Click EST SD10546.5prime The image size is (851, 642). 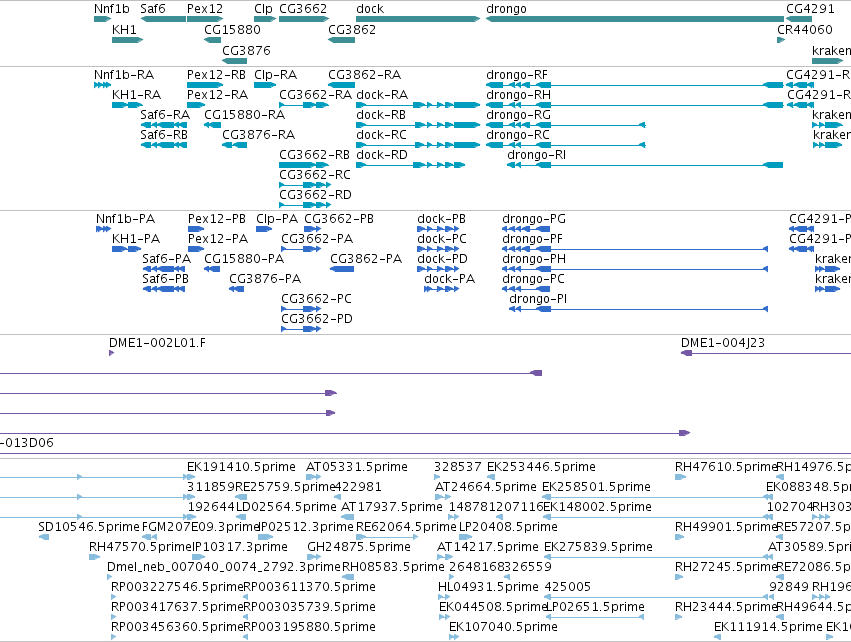[89, 526]
